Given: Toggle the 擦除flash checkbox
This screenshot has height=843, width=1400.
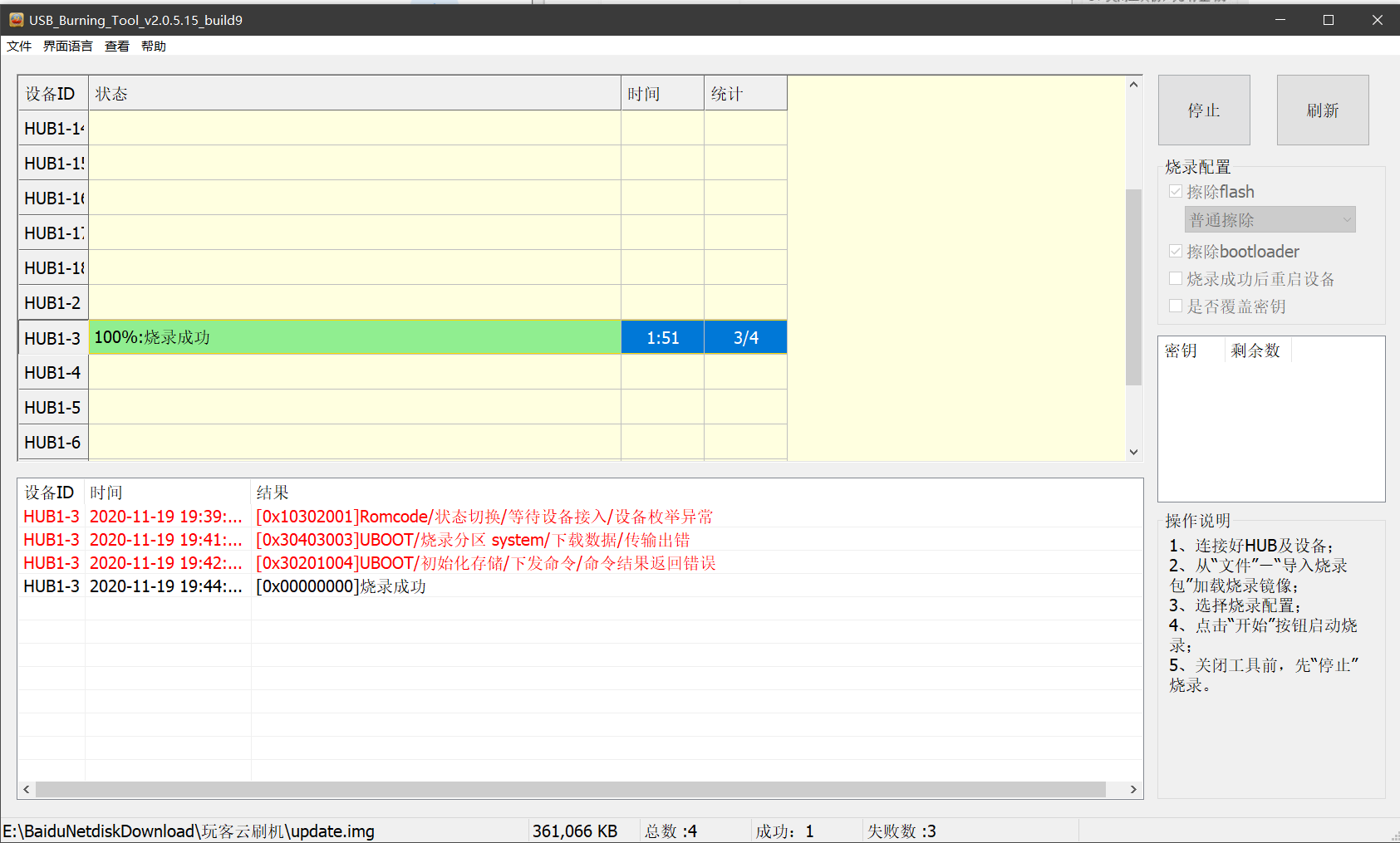Looking at the screenshot, I should pos(1176,192).
